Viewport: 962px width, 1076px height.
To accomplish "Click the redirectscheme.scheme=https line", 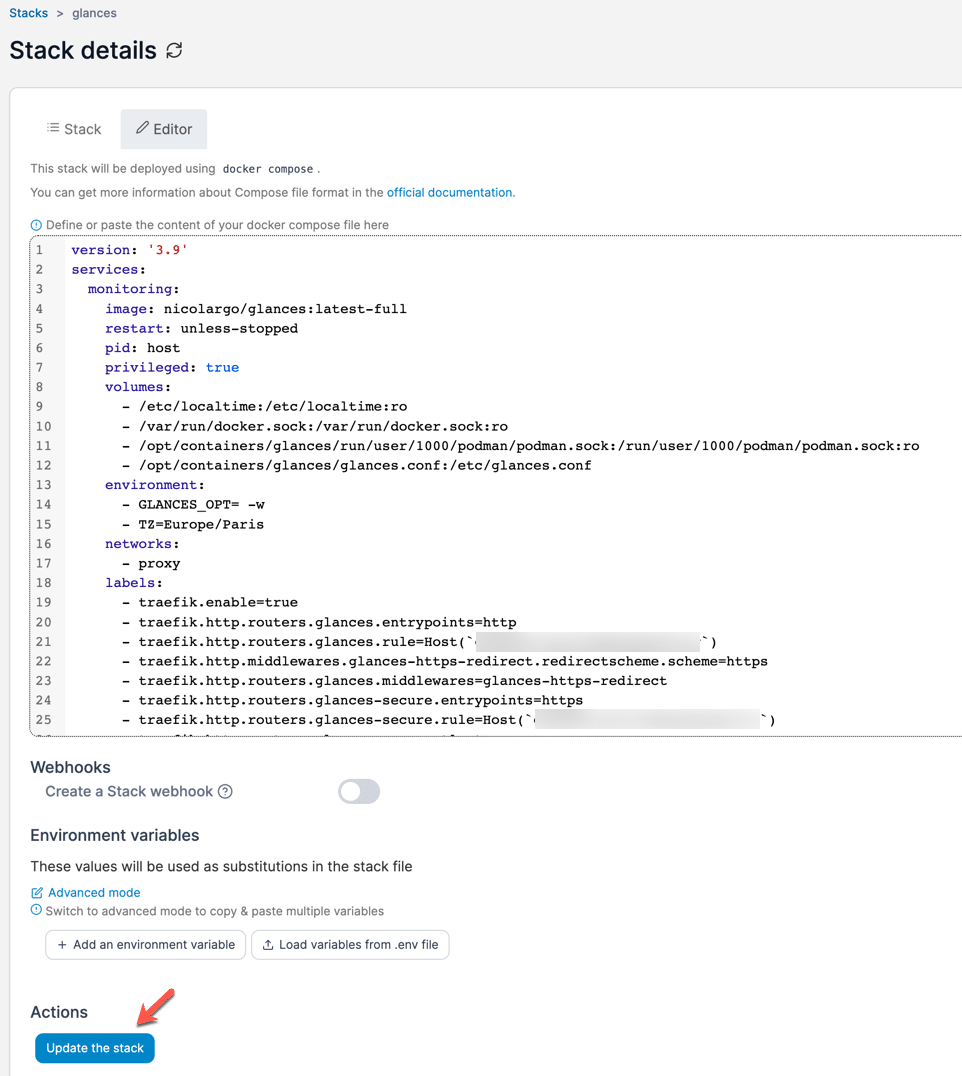I will tap(445, 662).
